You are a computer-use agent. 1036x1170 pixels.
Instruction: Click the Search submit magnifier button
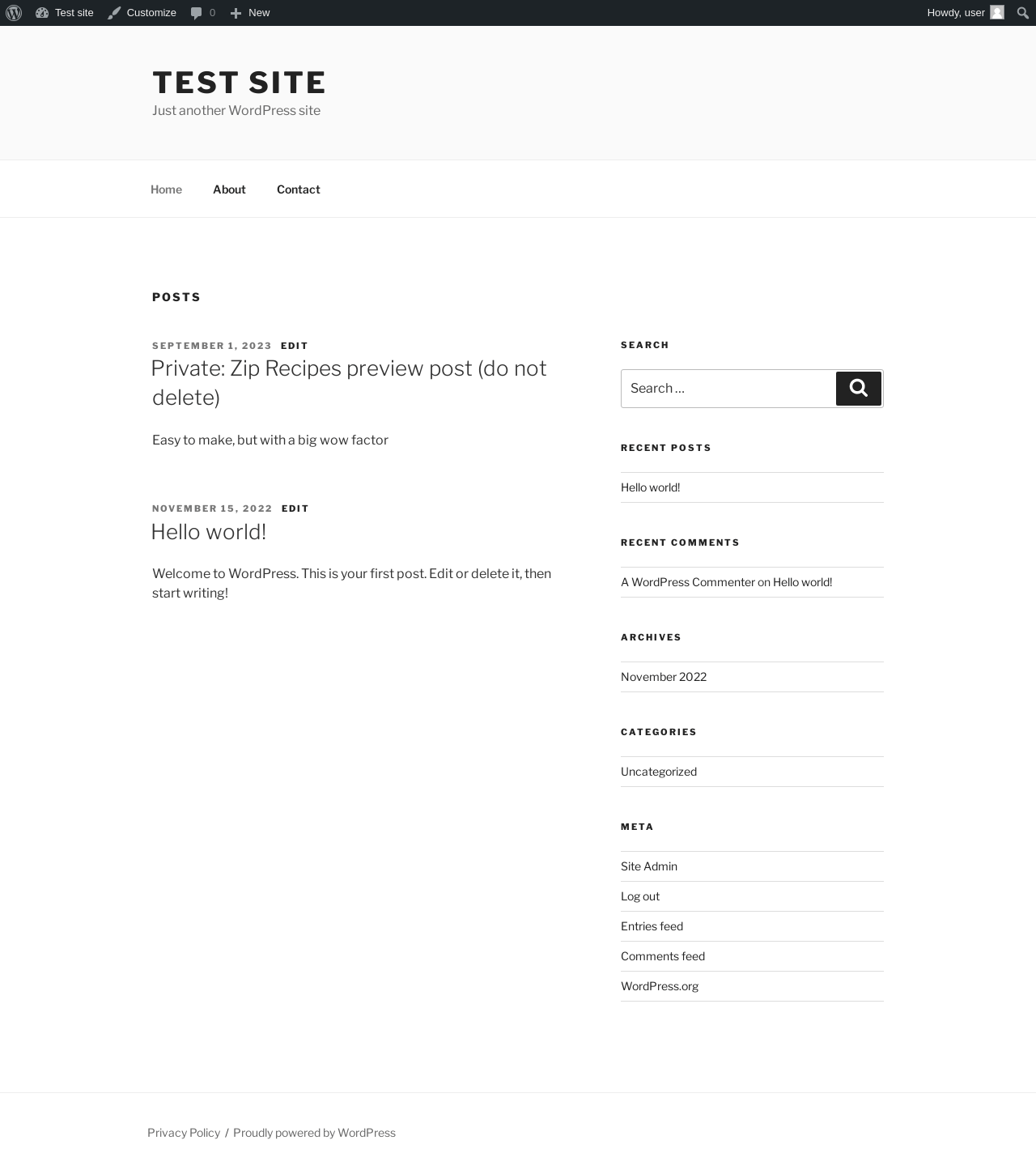(859, 389)
